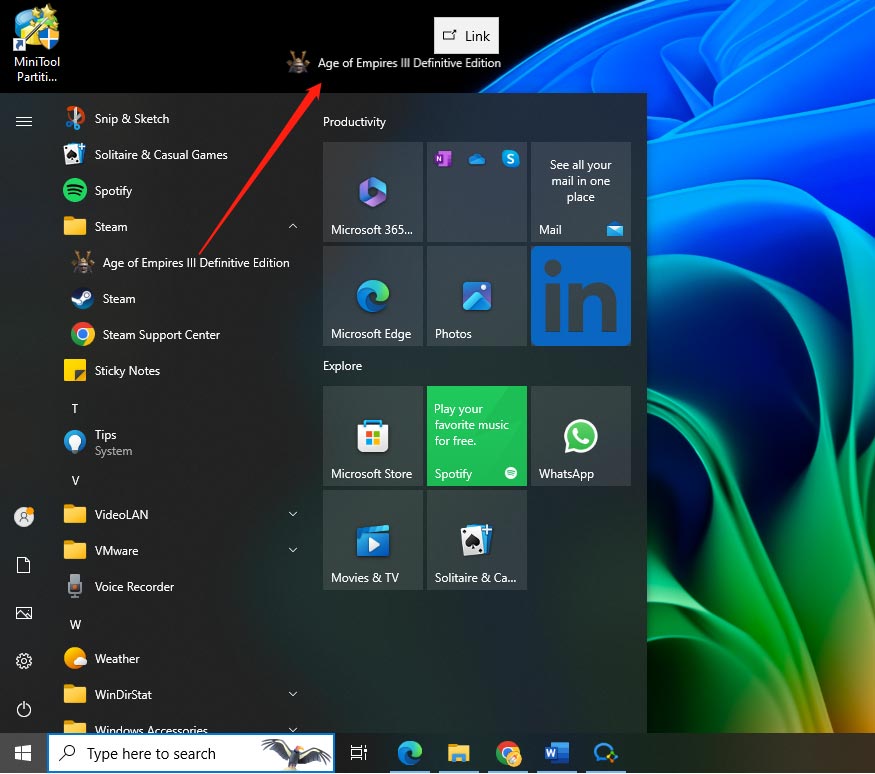The width and height of the screenshot is (875, 774).
Task: Click the Productivity group heading
Action: [354, 122]
